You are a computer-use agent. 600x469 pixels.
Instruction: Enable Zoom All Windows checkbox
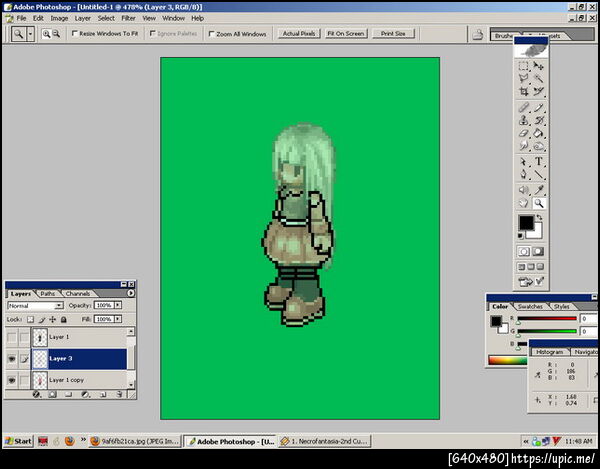coord(211,34)
